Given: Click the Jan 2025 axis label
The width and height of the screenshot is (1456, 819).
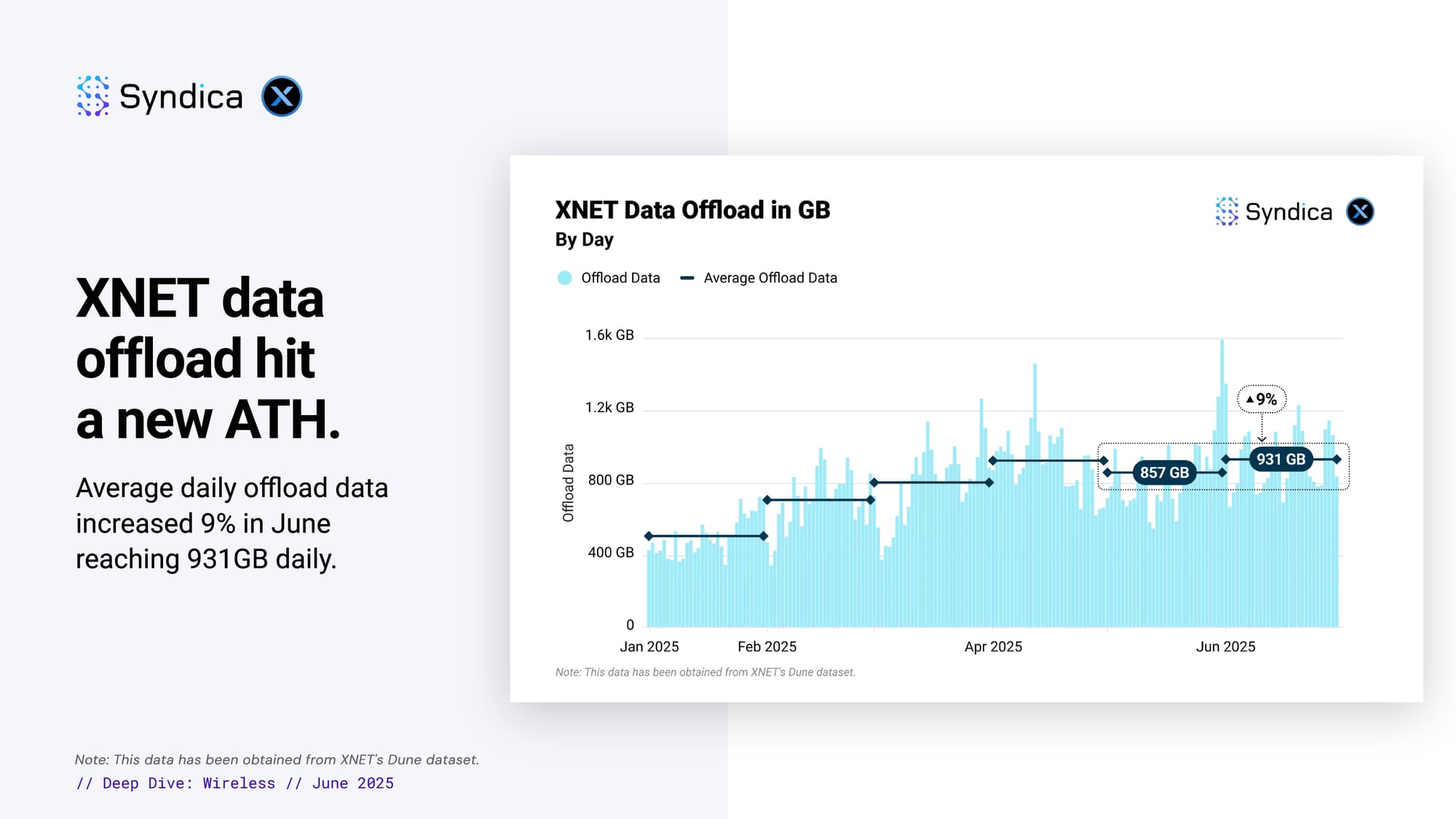Looking at the screenshot, I should tap(649, 646).
